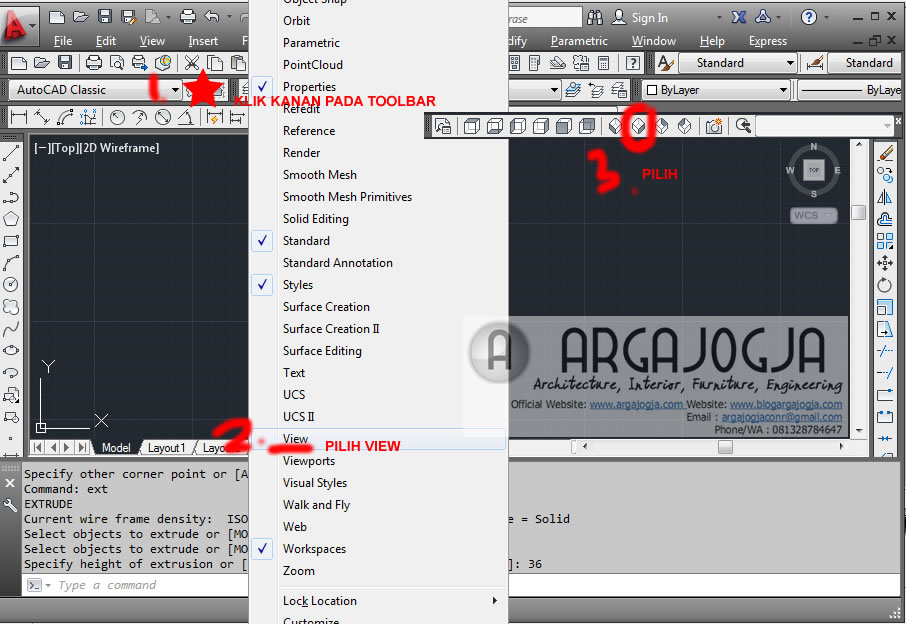Viewport: 906px width, 624px height.
Task: Open the Insert menu
Action: click(203, 41)
